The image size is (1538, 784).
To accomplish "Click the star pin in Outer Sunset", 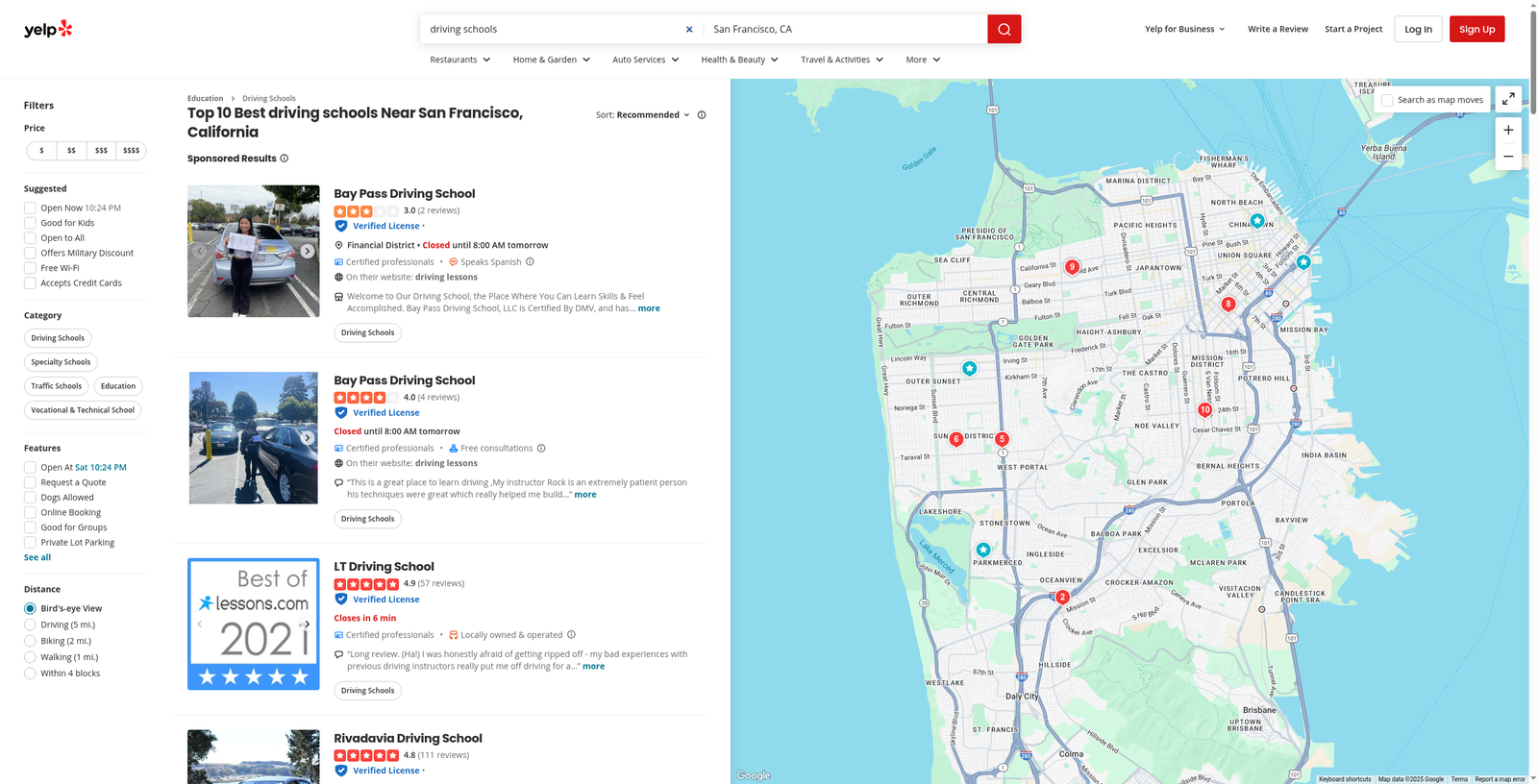I will point(969,369).
